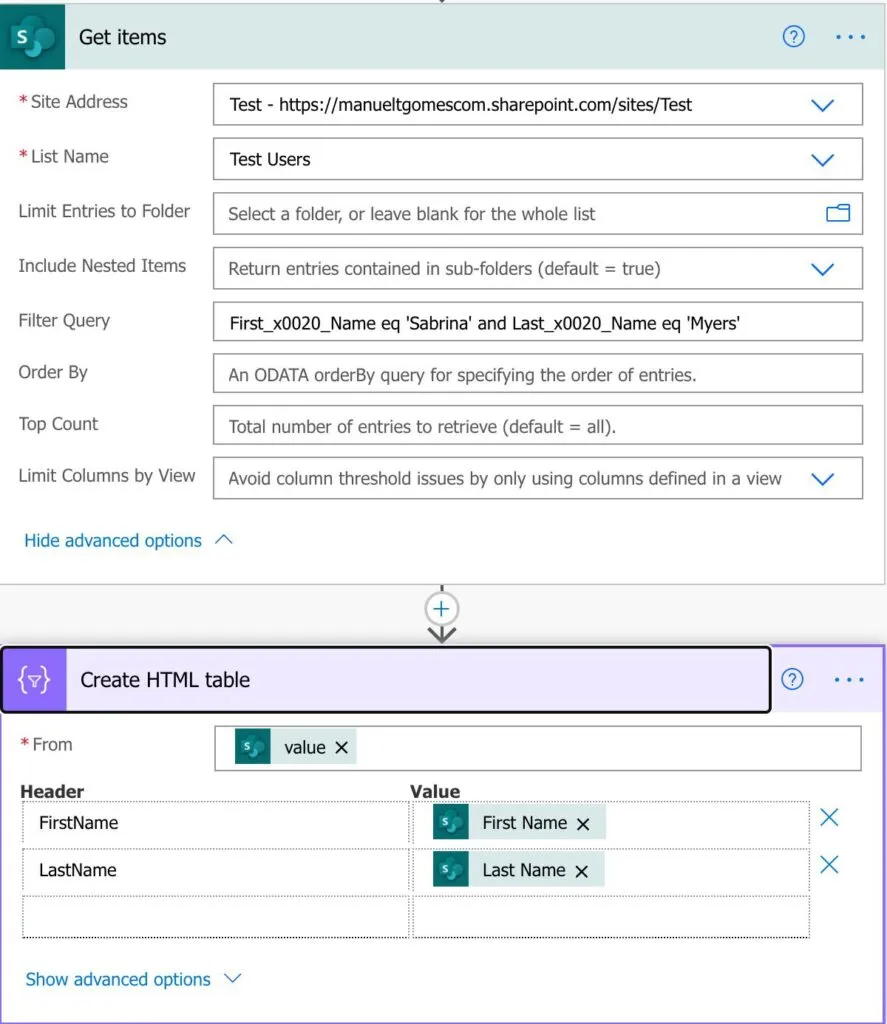887x1024 pixels.
Task: Click the SharePoint icon in Get items header
Action: click(x=32, y=37)
